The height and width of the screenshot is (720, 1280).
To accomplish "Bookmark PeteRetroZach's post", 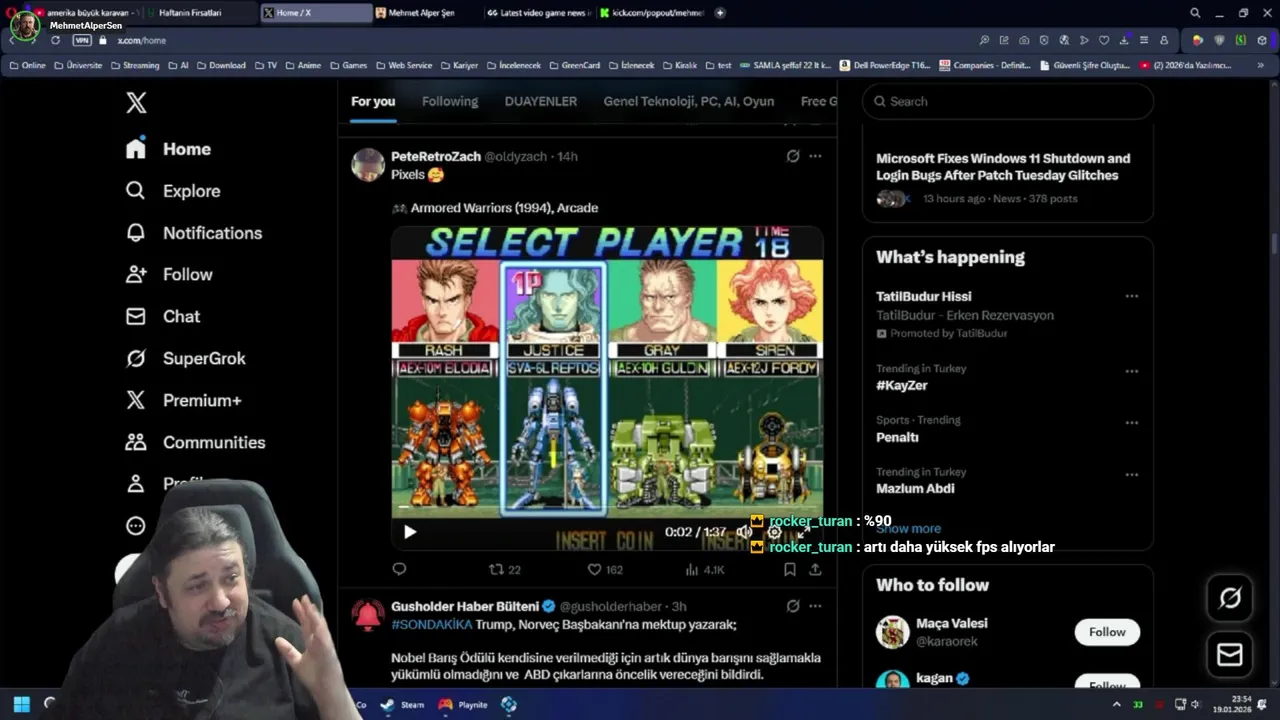I will (789, 569).
